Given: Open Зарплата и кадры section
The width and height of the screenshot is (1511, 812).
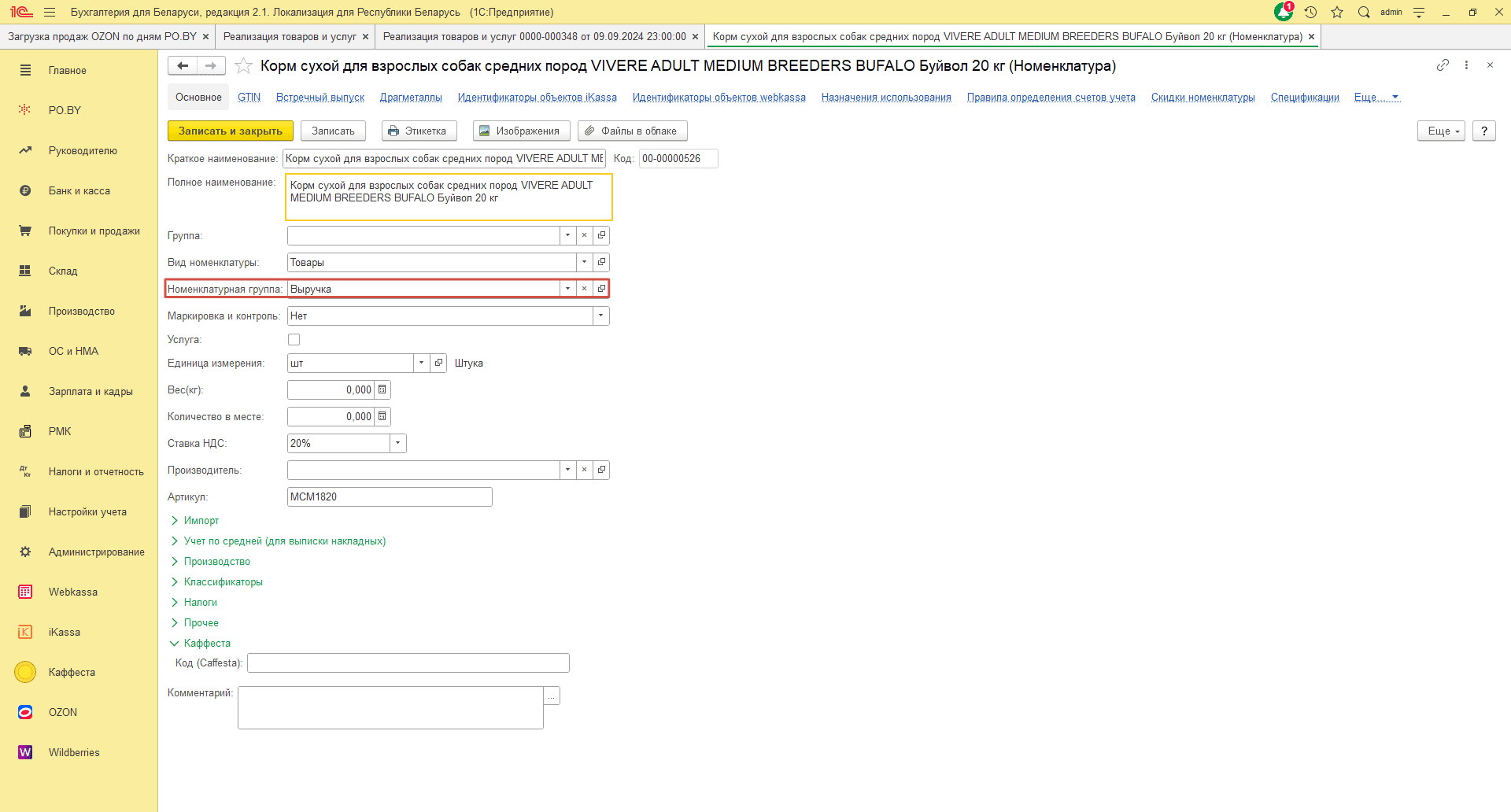Looking at the screenshot, I should coord(91,391).
